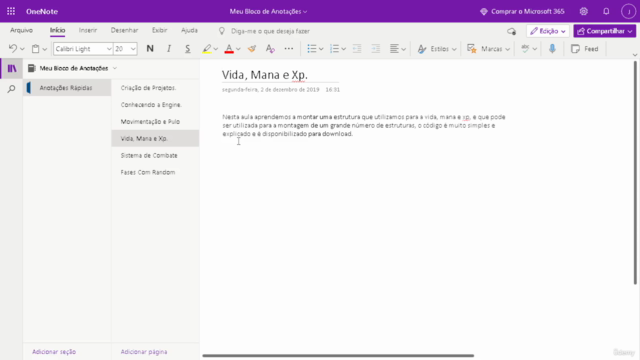Click the Tell Me search field

(x=270, y=31)
